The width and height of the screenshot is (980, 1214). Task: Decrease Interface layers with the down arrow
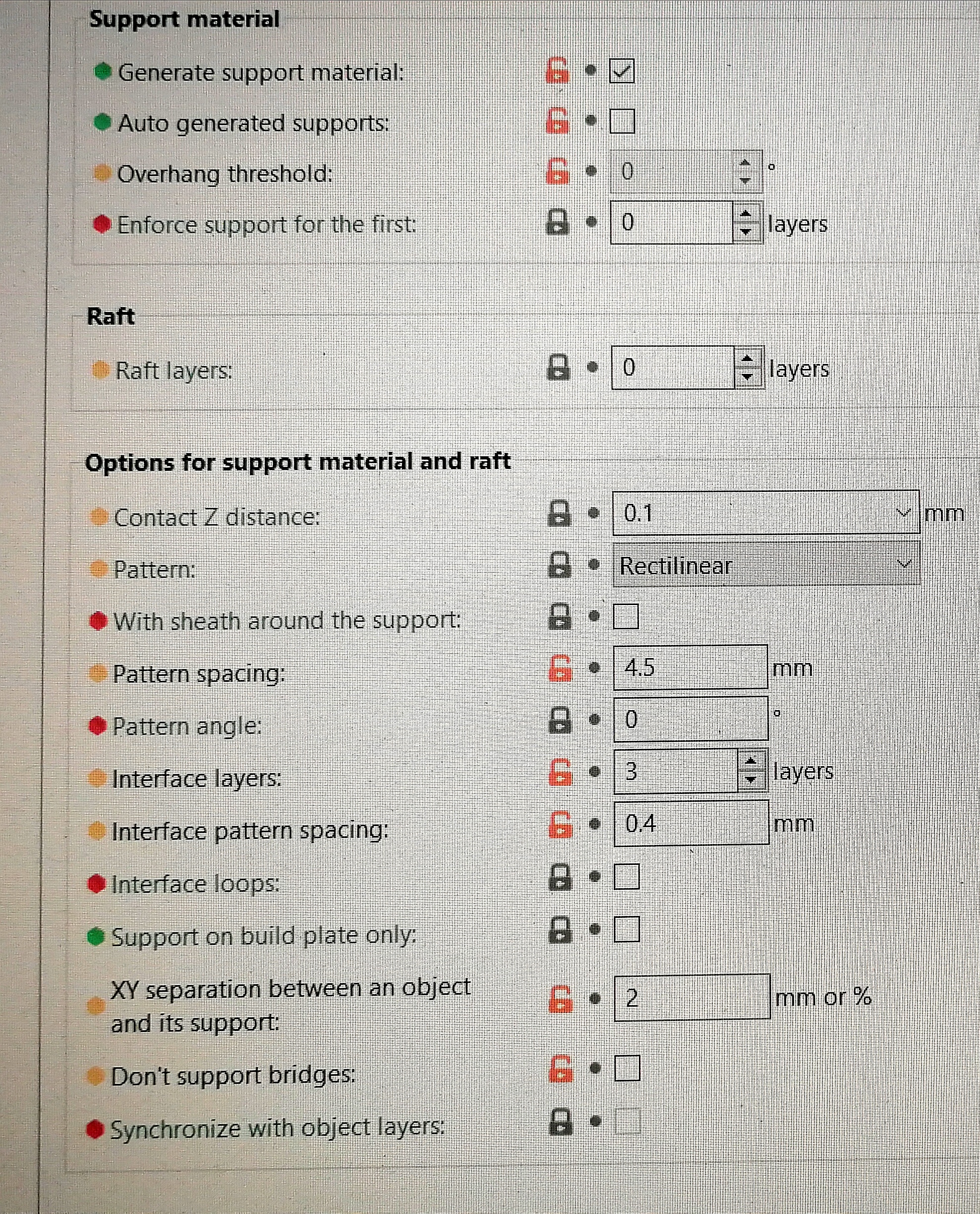click(x=750, y=780)
